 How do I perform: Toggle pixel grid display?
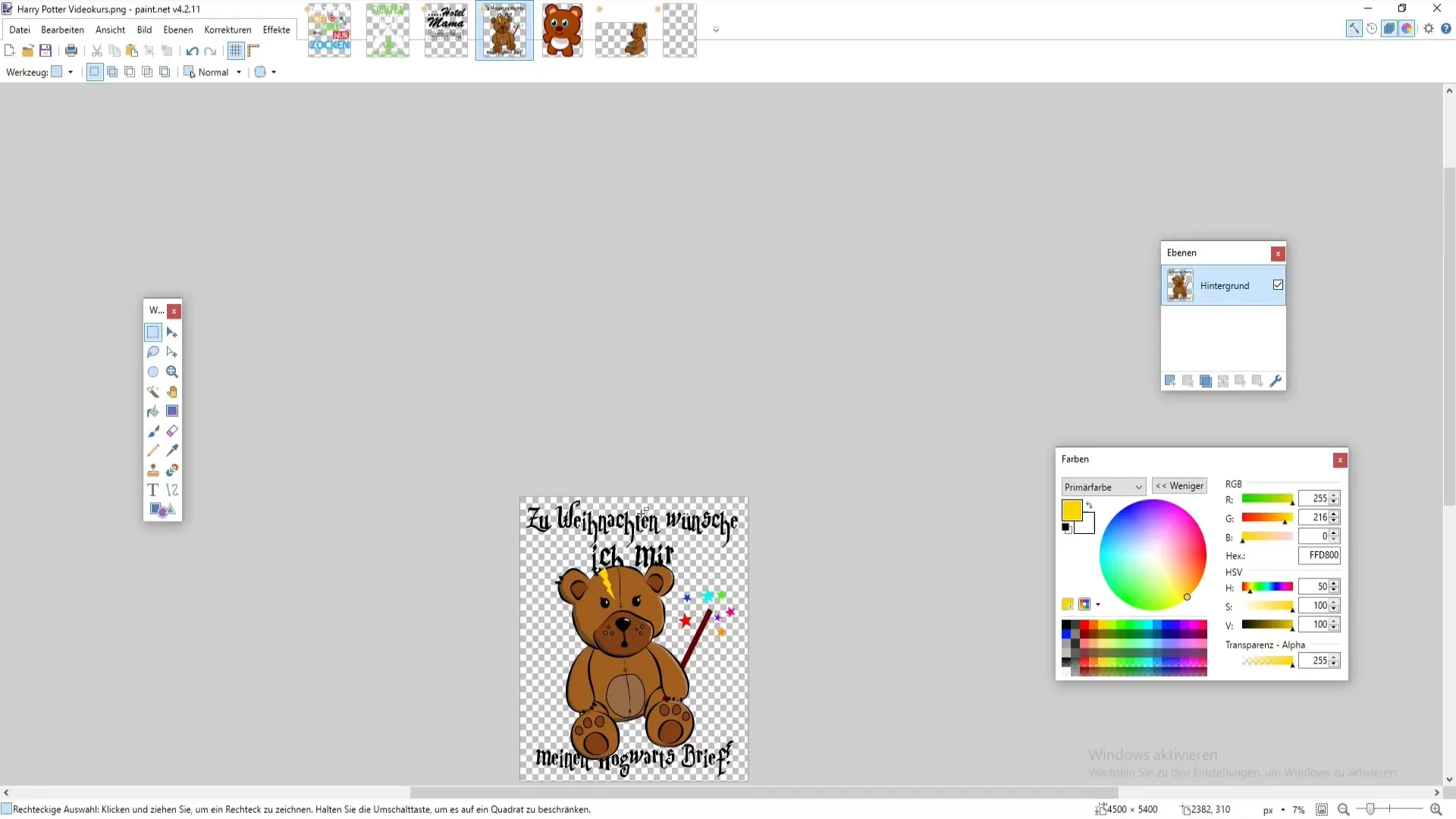point(236,51)
